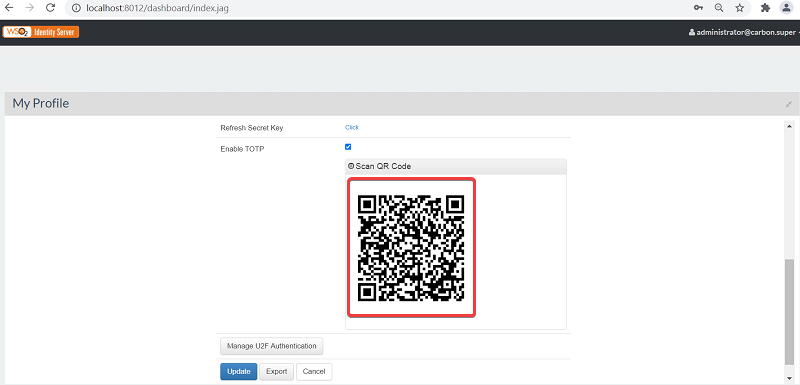Click the Refresh Secret Key link
The image size is (800, 385).
point(352,127)
